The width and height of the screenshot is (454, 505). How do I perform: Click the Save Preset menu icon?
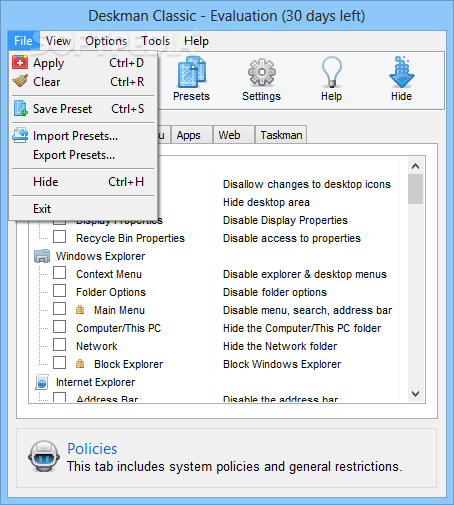20,108
